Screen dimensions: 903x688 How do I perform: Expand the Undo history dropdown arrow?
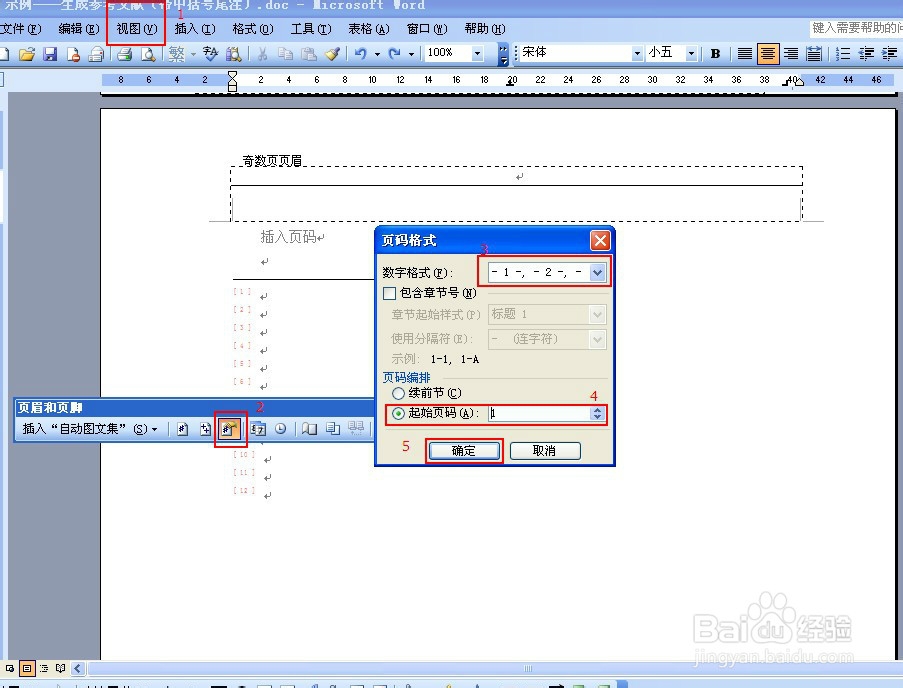coord(377,55)
